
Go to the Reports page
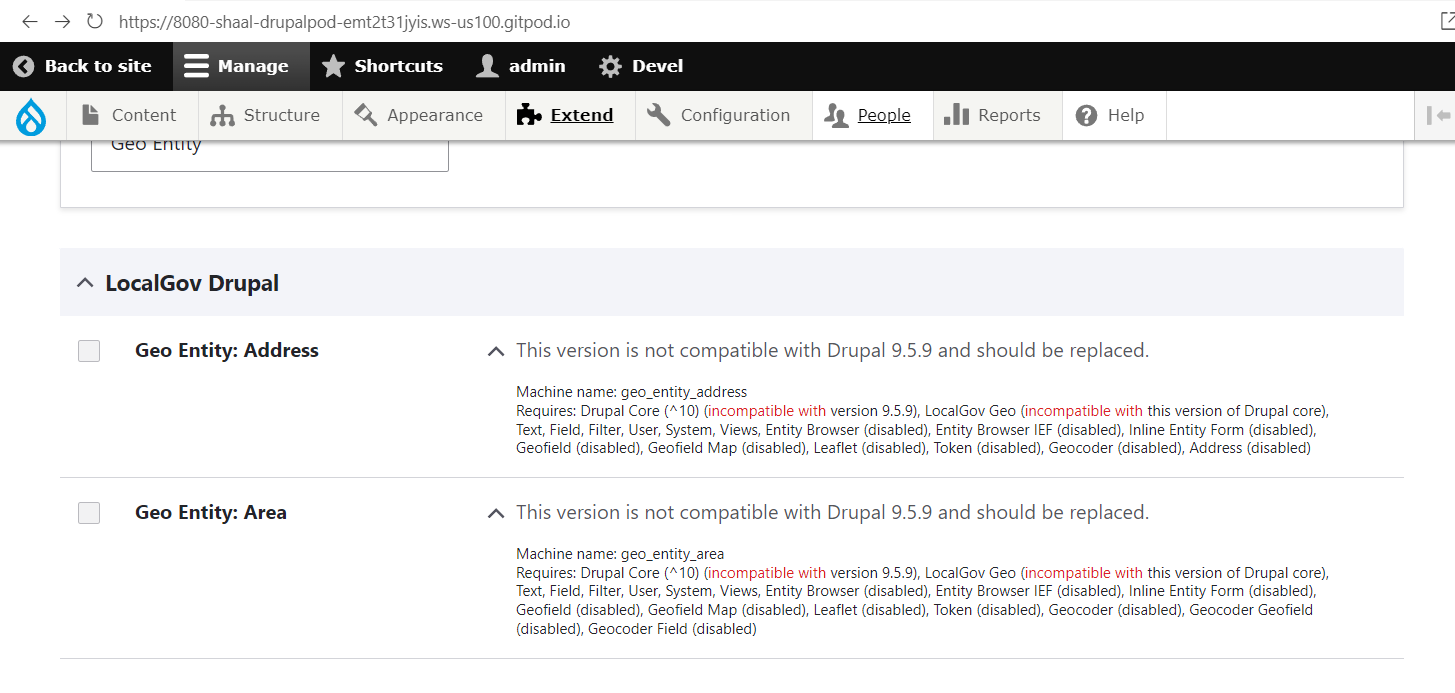pos(993,116)
